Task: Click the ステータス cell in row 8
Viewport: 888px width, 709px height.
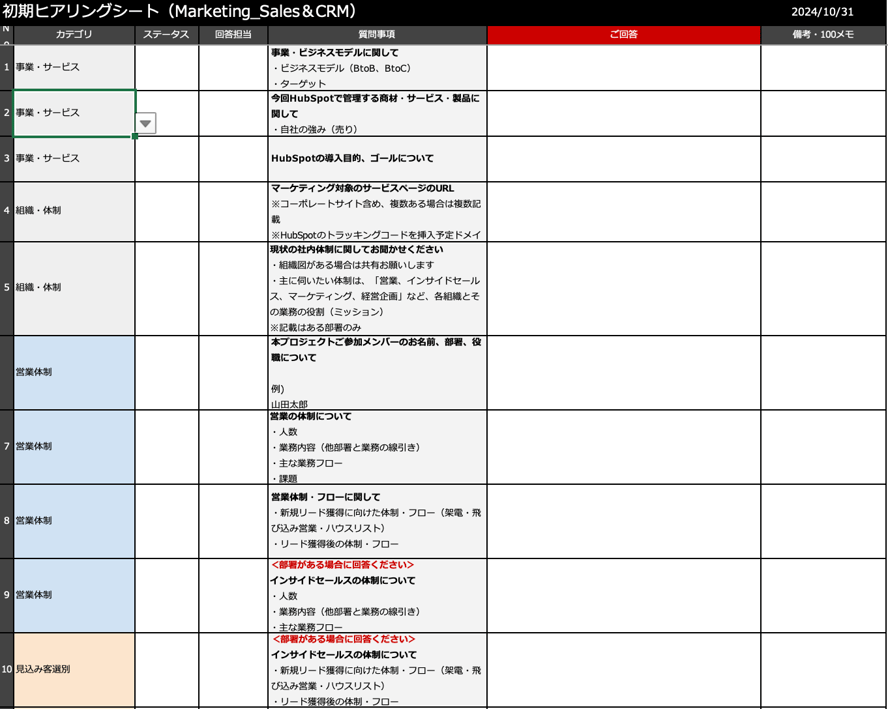Action: click(166, 521)
